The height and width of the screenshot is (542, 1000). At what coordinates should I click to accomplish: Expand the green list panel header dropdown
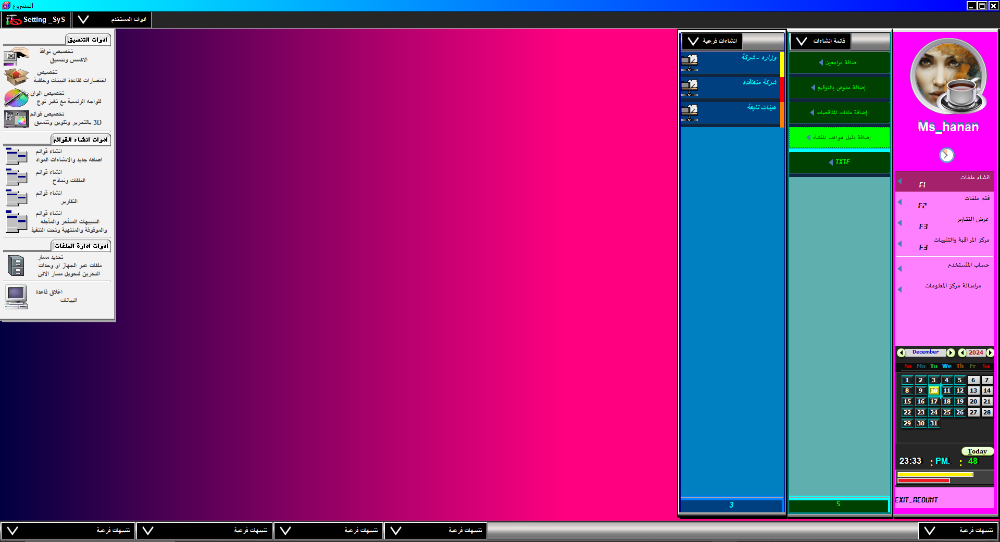(802, 41)
